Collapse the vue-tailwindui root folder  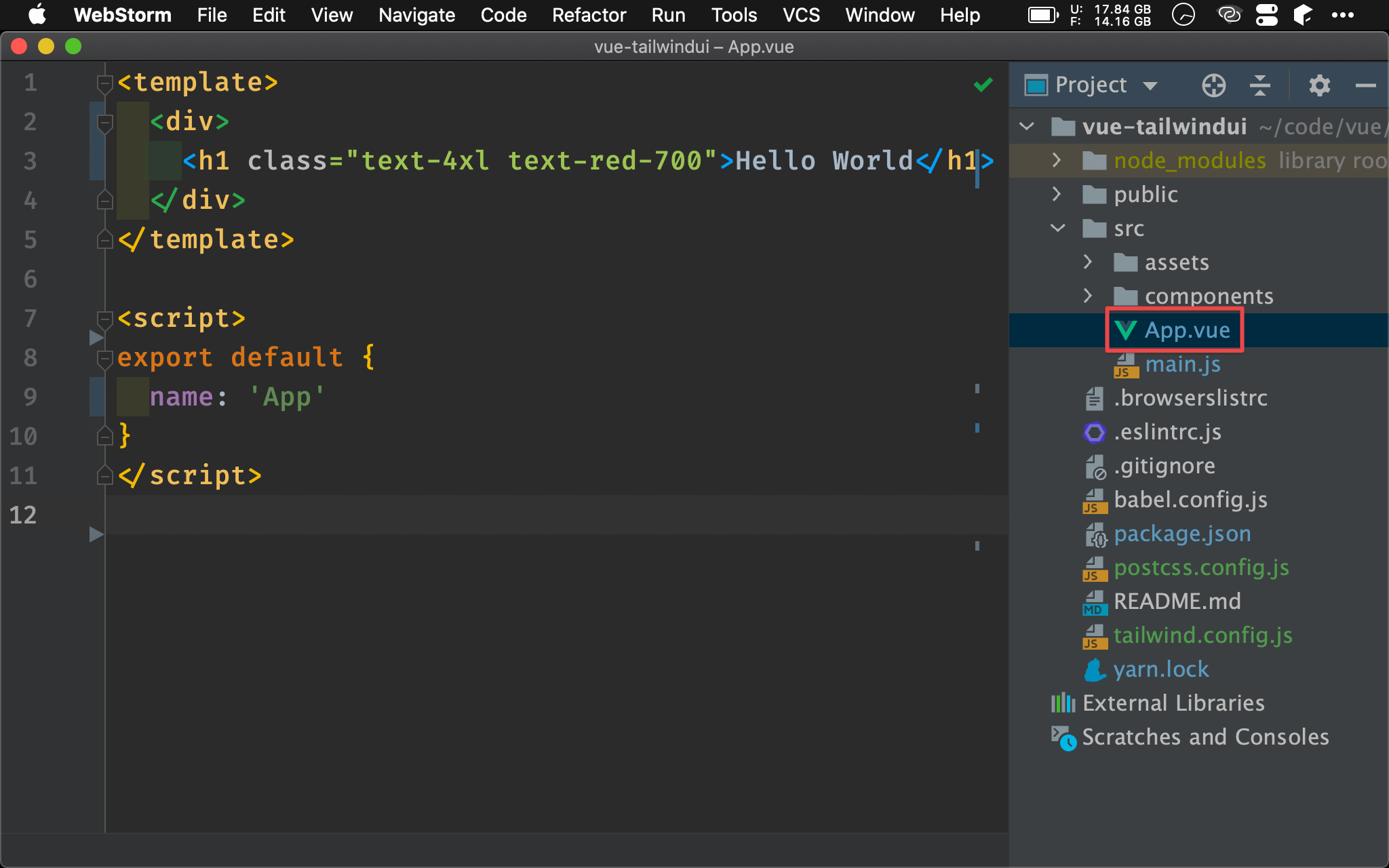point(1027,126)
